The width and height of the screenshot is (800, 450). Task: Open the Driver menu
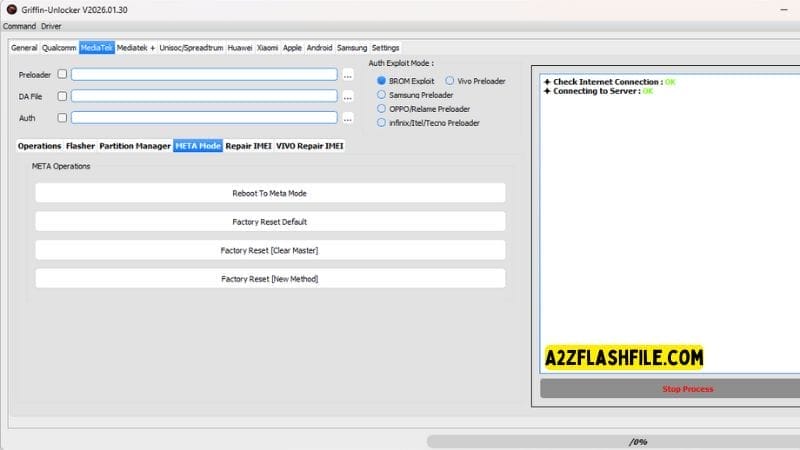pyautogui.click(x=51, y=26)
